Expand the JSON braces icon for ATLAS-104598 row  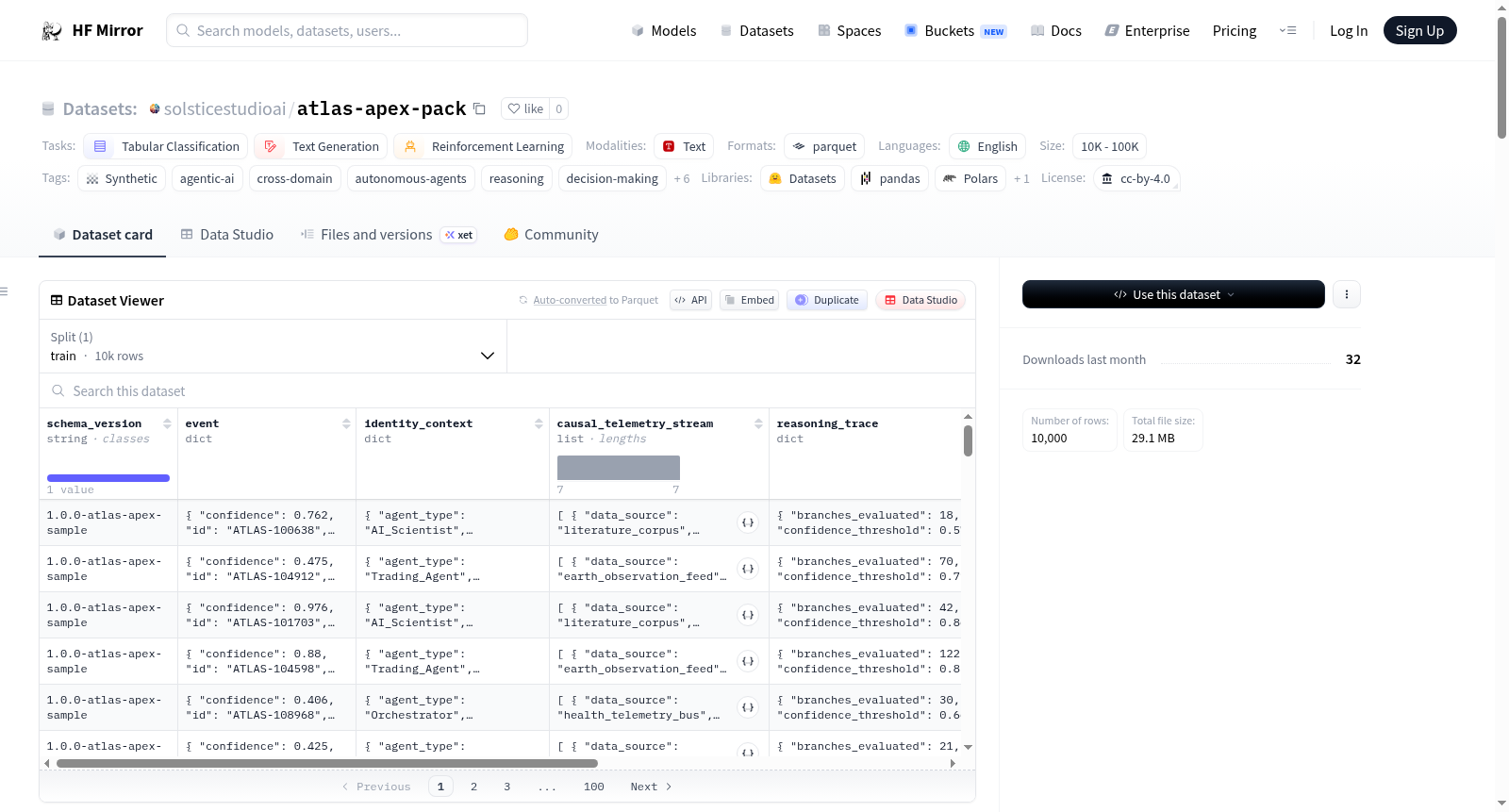(748, 661)
